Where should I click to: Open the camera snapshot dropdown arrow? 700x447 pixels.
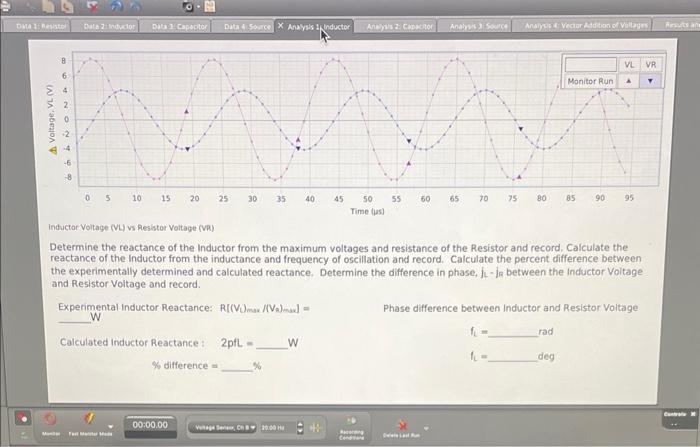tap(198, 7)
